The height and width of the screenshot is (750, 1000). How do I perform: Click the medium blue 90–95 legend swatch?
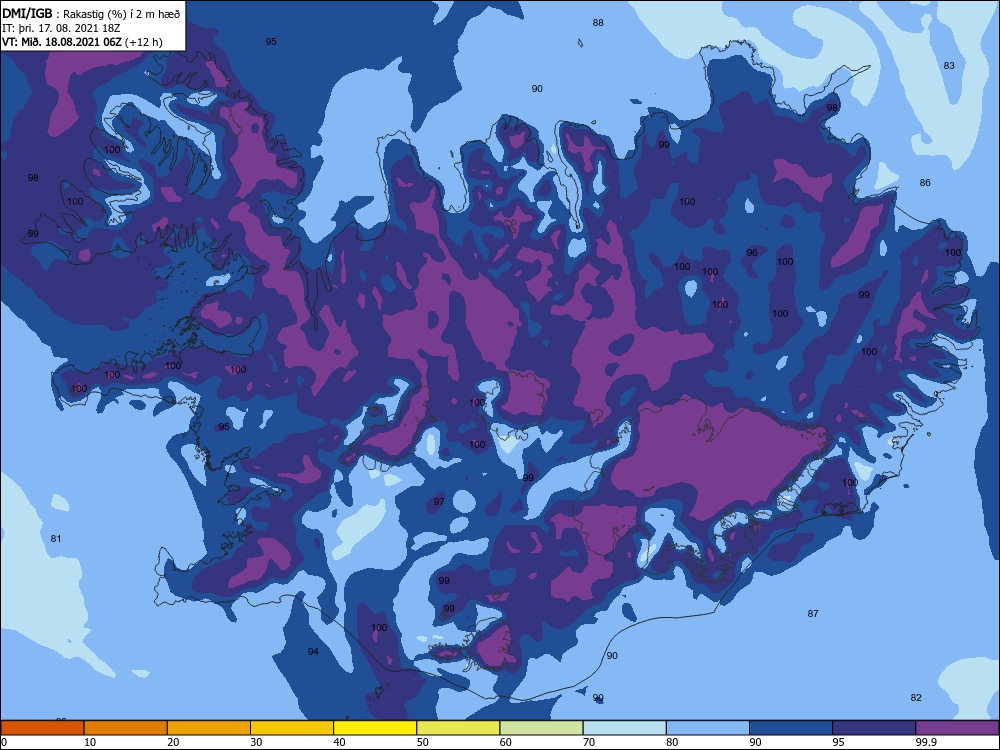coord(791,728)
